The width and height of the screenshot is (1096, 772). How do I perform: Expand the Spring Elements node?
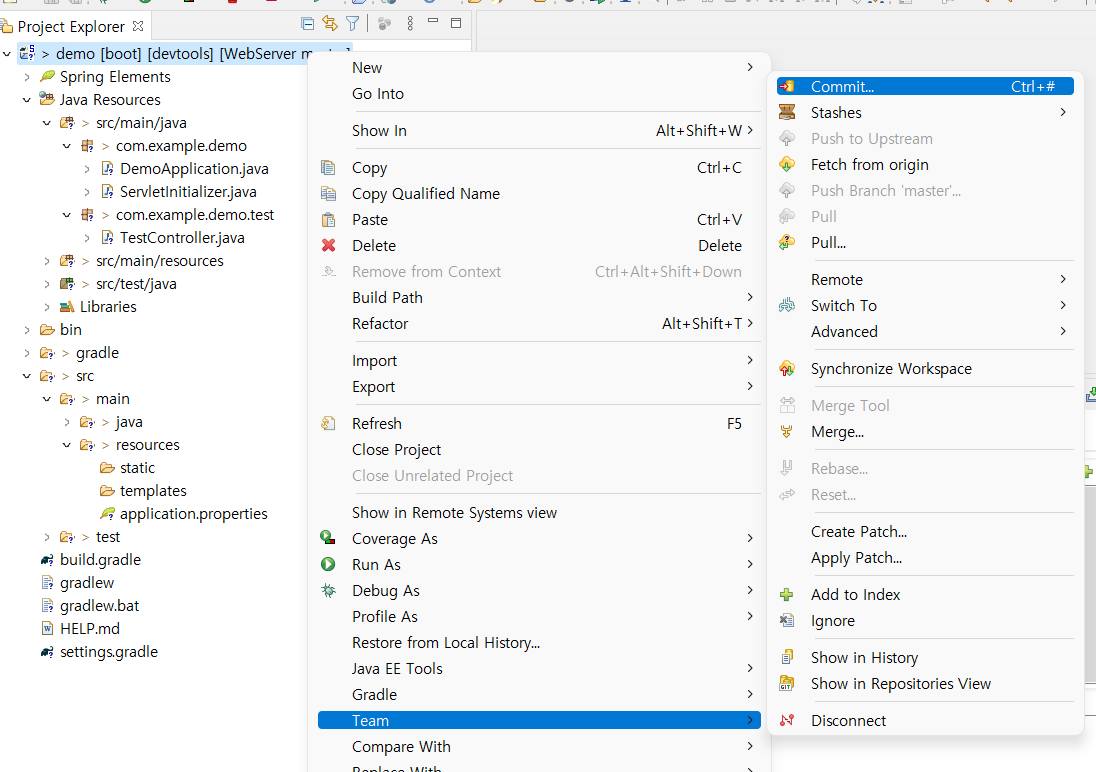[27, 77]
